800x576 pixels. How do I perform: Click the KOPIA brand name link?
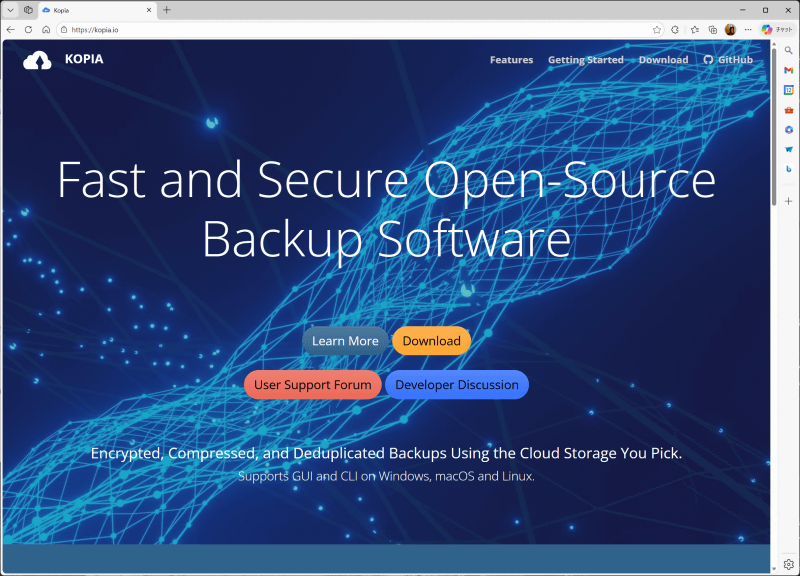(x=84, y=59)
